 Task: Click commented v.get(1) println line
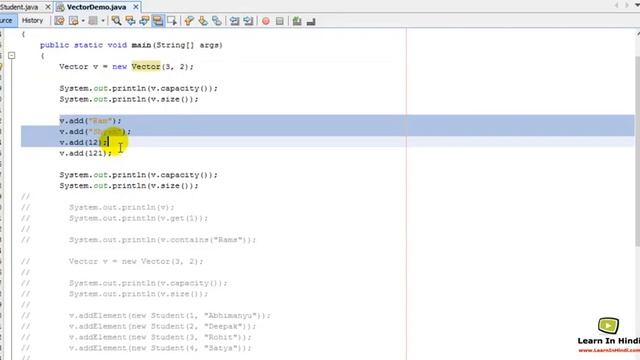[x=138, y=218]
